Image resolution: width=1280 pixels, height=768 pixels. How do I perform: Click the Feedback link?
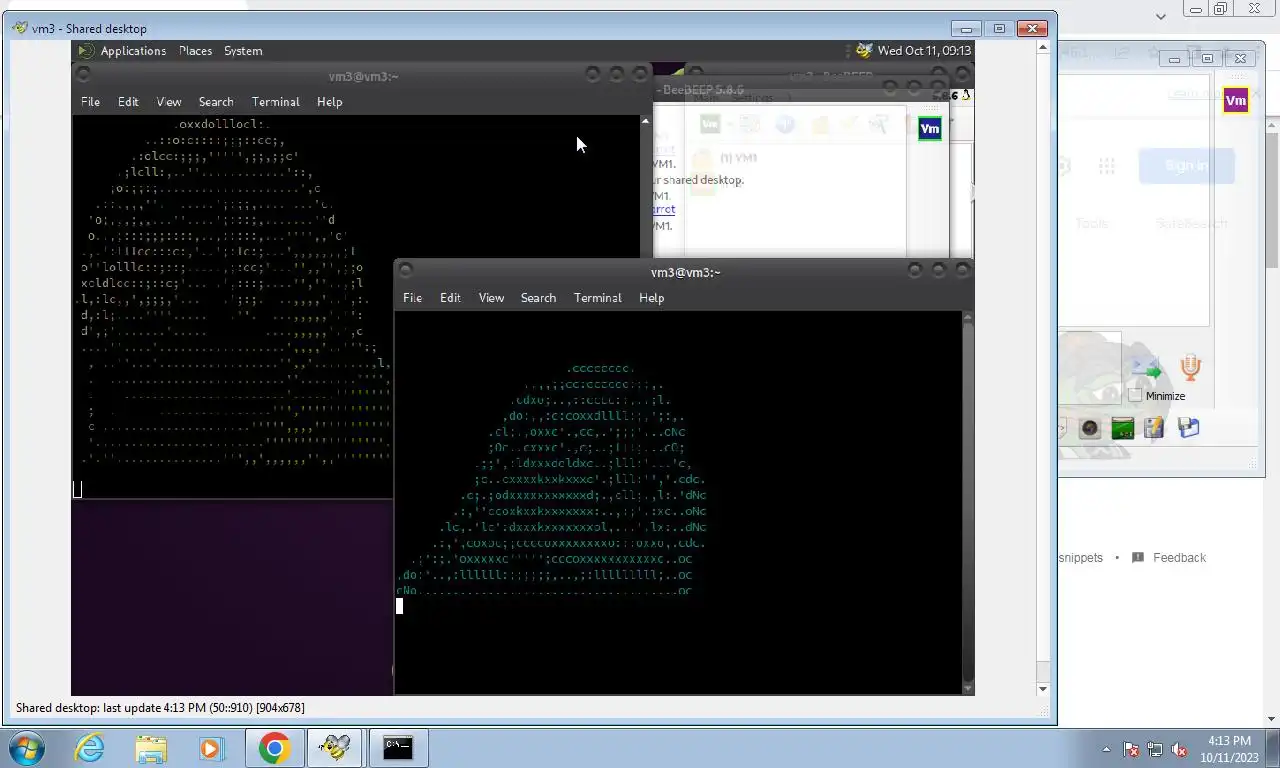pos(1179,558)
